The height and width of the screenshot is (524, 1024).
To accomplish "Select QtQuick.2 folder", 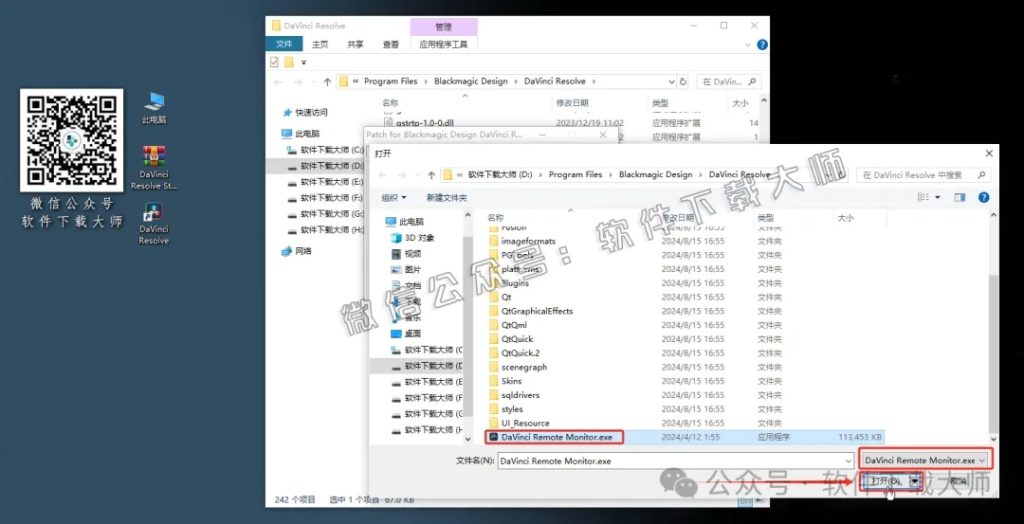I will point(520,353).
